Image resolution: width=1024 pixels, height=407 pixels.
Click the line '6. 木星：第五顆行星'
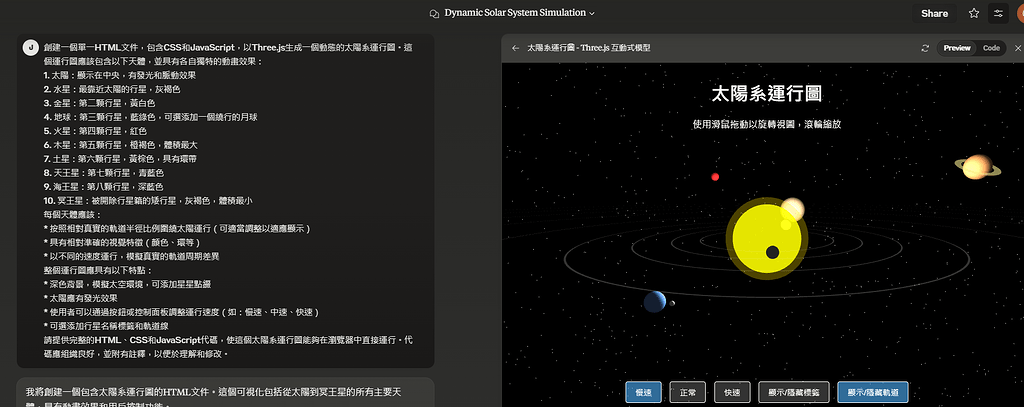[x=121, y=145]
